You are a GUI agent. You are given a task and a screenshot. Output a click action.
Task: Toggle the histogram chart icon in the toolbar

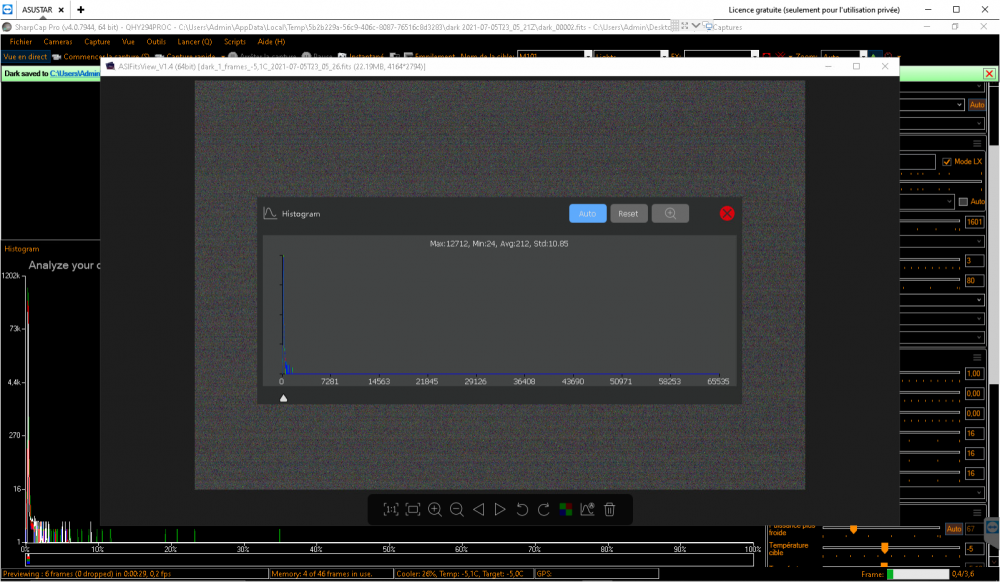(587, 509)
